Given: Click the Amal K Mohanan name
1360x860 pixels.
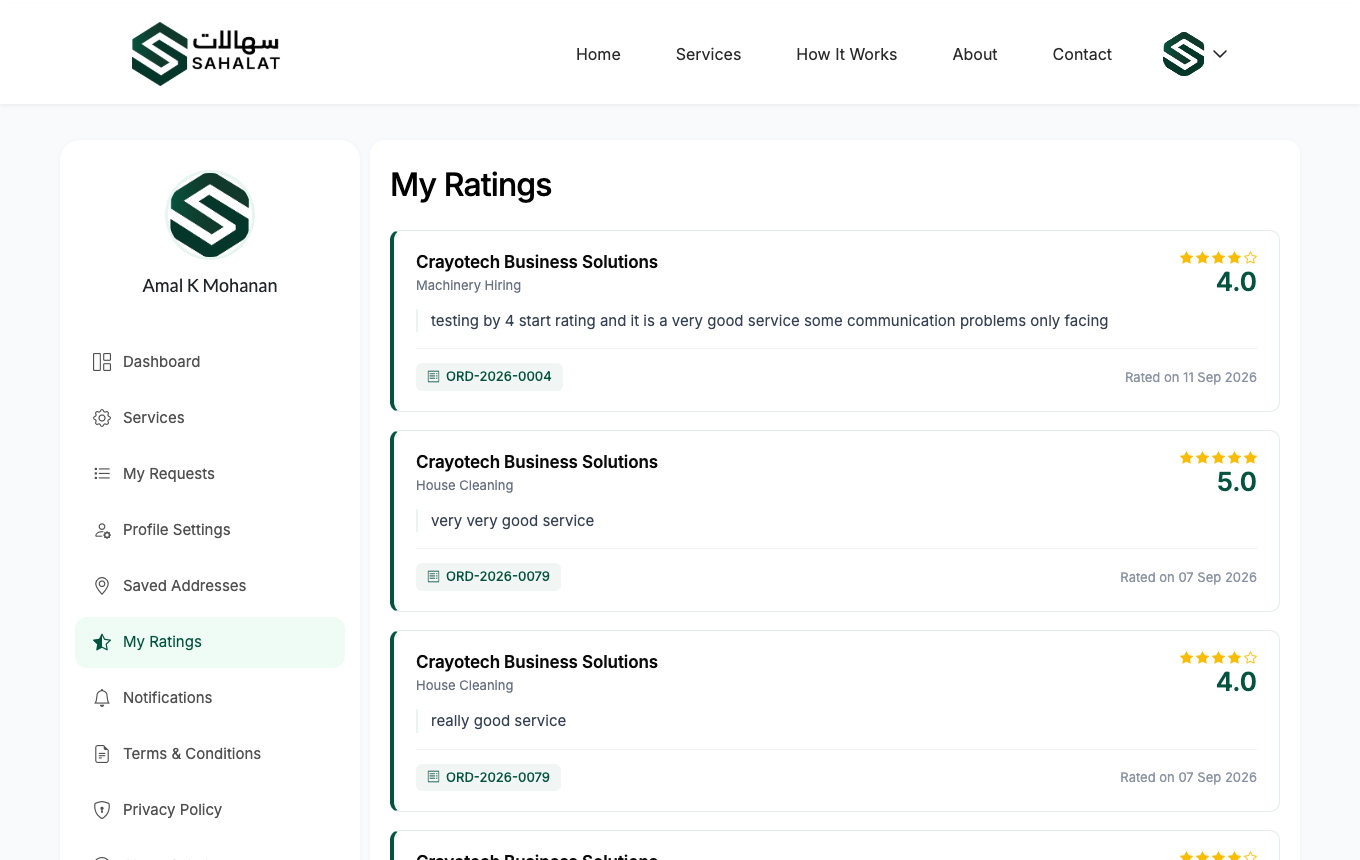Looking at the screenshot, I should click(x=210, y=286).
